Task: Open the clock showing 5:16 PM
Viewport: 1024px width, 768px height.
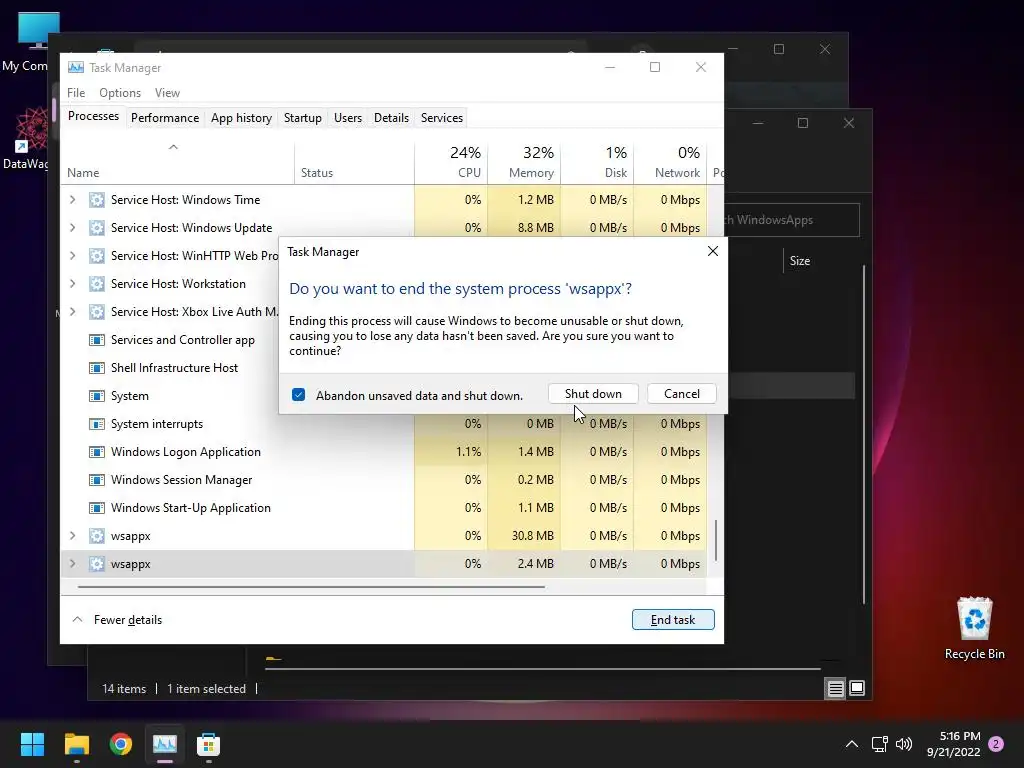Action: pyautogui.click(x=953, y=744)
